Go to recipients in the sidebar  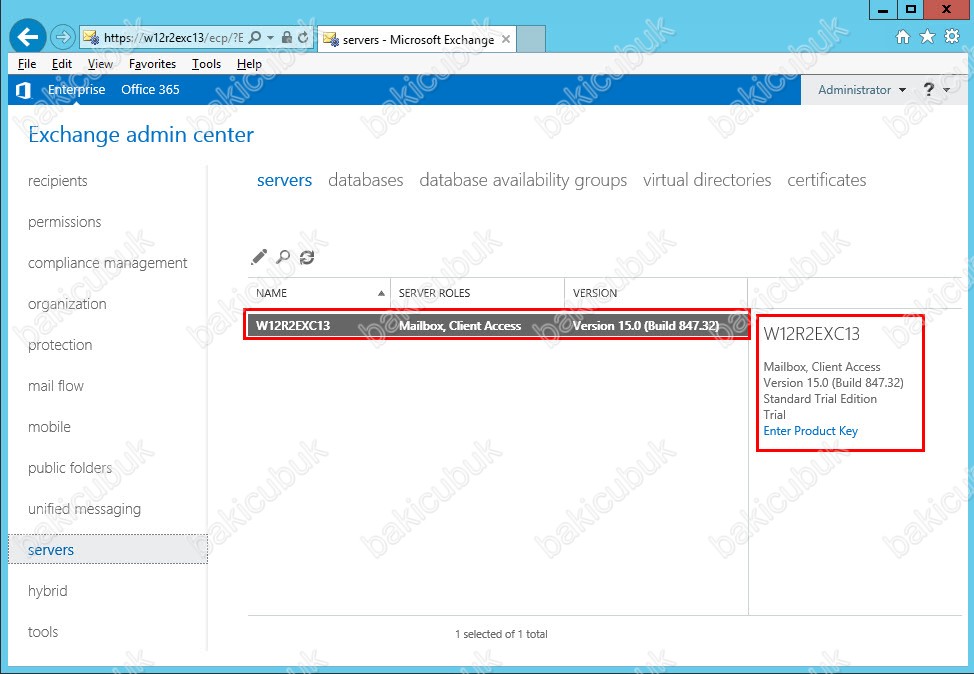58,181
